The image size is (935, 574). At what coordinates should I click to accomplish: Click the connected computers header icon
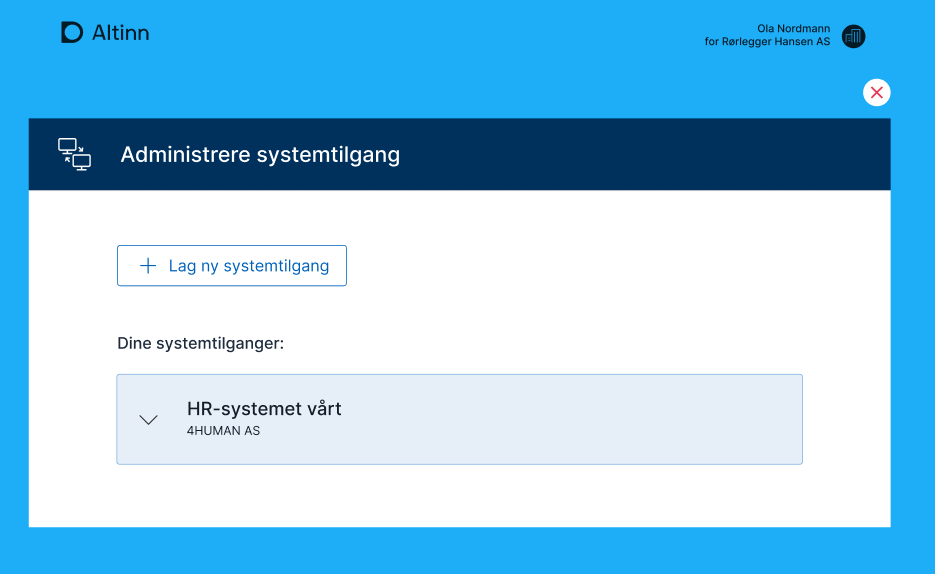(74, 155)
